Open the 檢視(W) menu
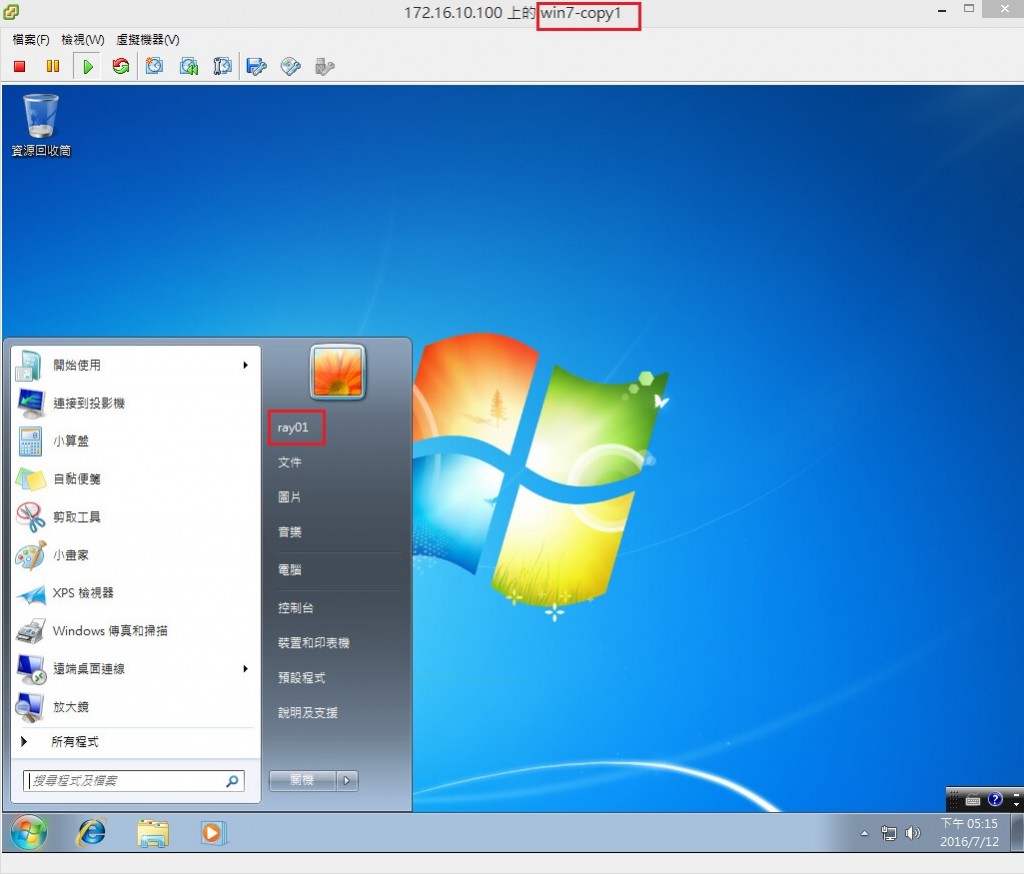Screen dimensions: 1024x874 tap(83, 40)
